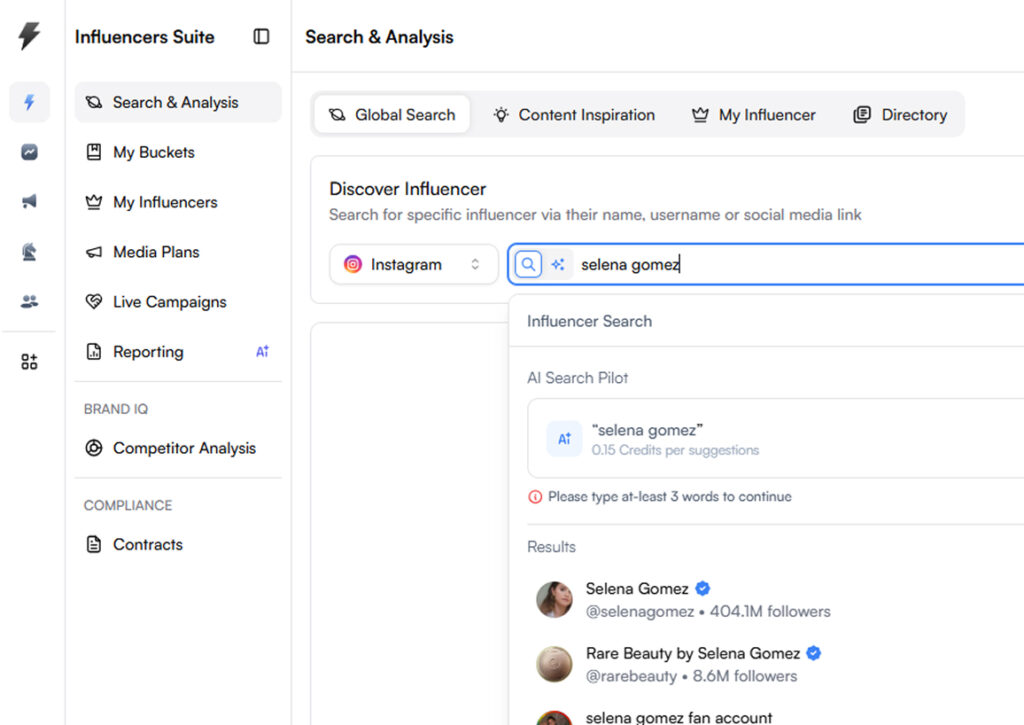Click the verified badge next to Selena Gomez

click(703, 588)
